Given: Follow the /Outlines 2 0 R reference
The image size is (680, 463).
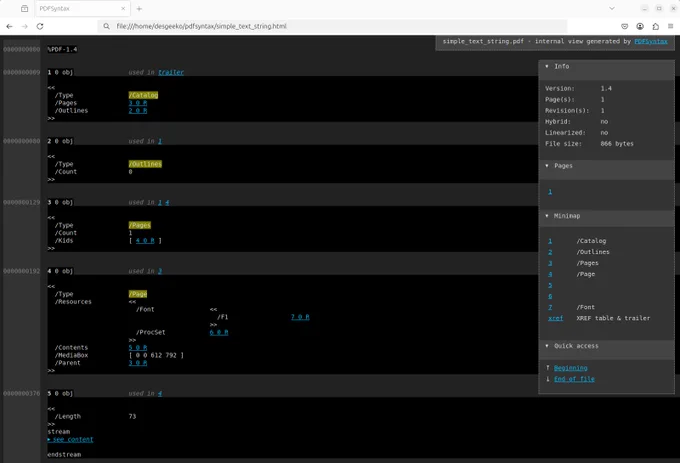Looking at the screenshot, I should pos(138,111).
